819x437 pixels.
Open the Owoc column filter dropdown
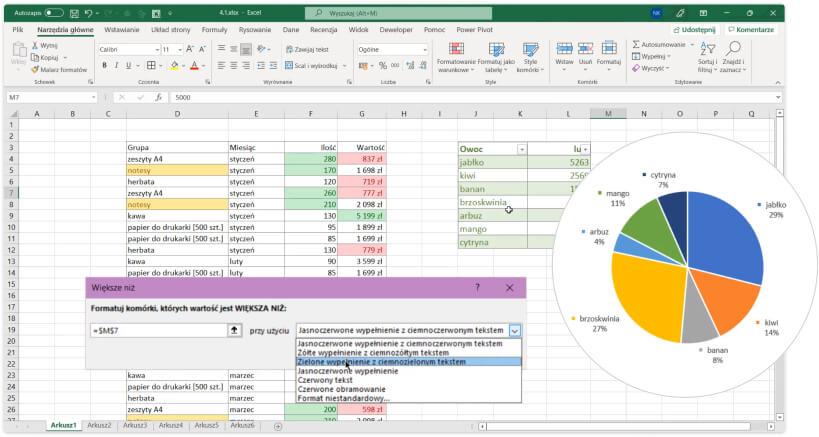pos(520,148)
